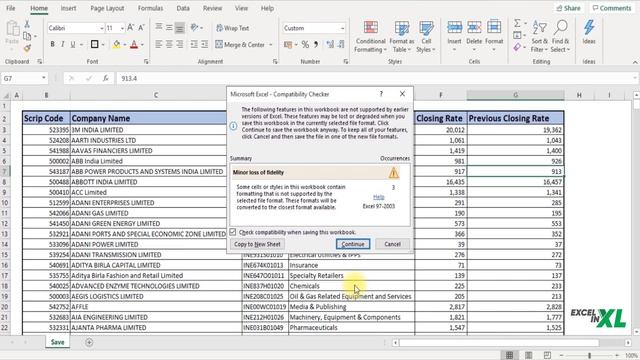Open fill color dropdown arrow
Image resolution: width=640 pixels, height=360 pixels.
pos(124,44)
